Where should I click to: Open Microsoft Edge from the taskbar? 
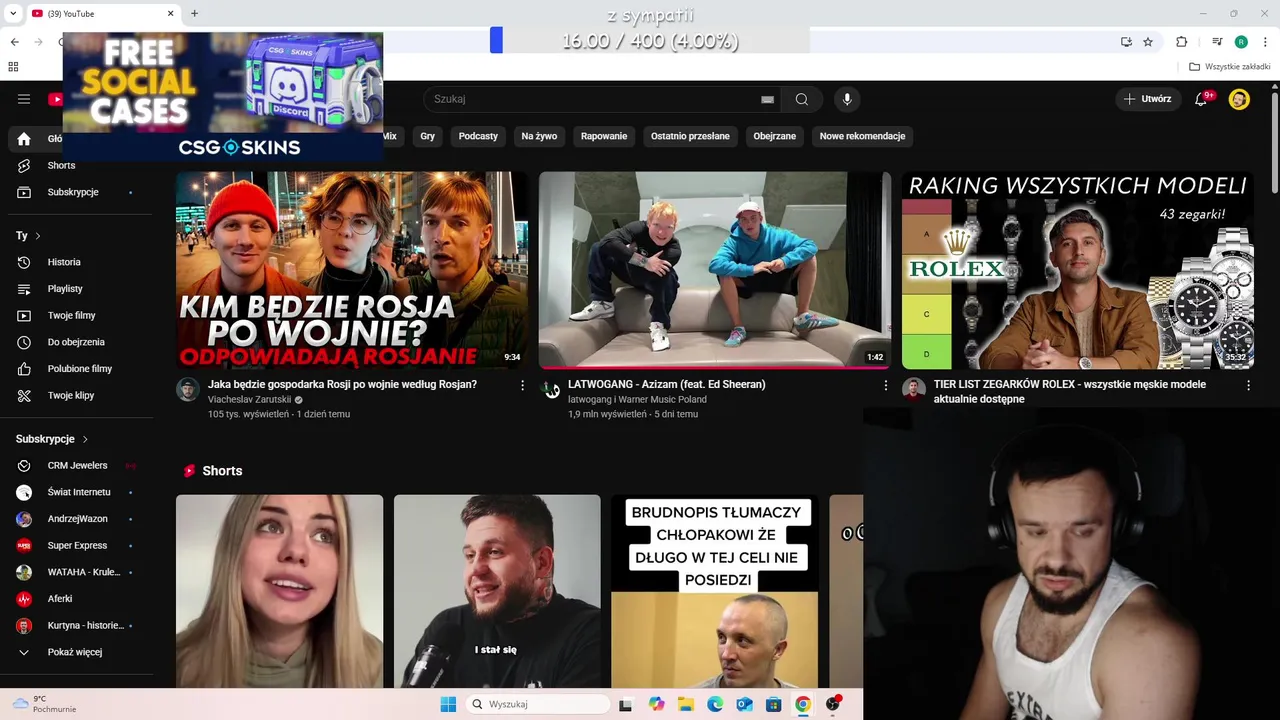tap(715, 704)
